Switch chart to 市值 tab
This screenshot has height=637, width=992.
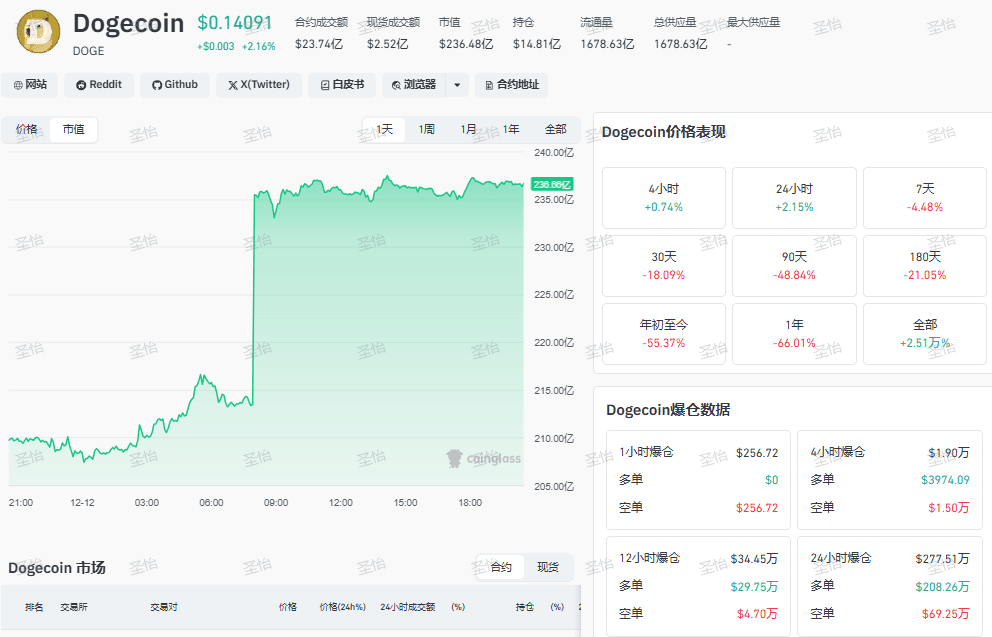pos(73,130)
